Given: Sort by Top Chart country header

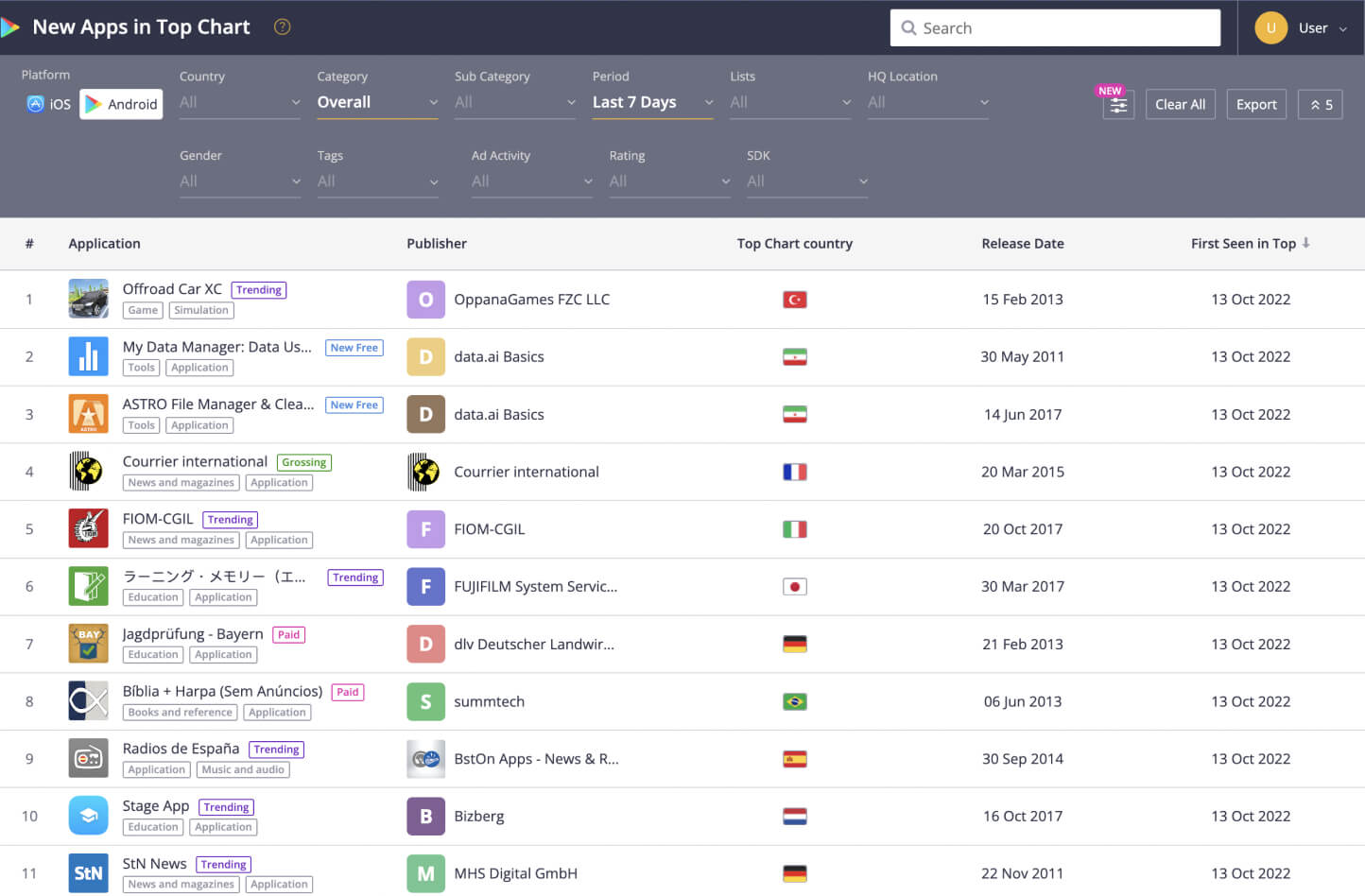Looking at the screenshot, I should [795, 244].
